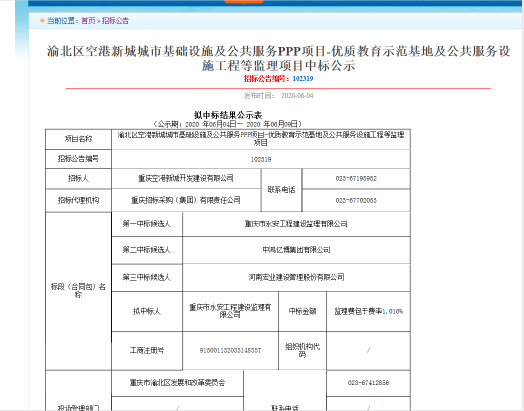Select the 招标公告编号 table header cell
Image resolution: width=524 pixels, height=411 pixels.
[x=78, y=159]
